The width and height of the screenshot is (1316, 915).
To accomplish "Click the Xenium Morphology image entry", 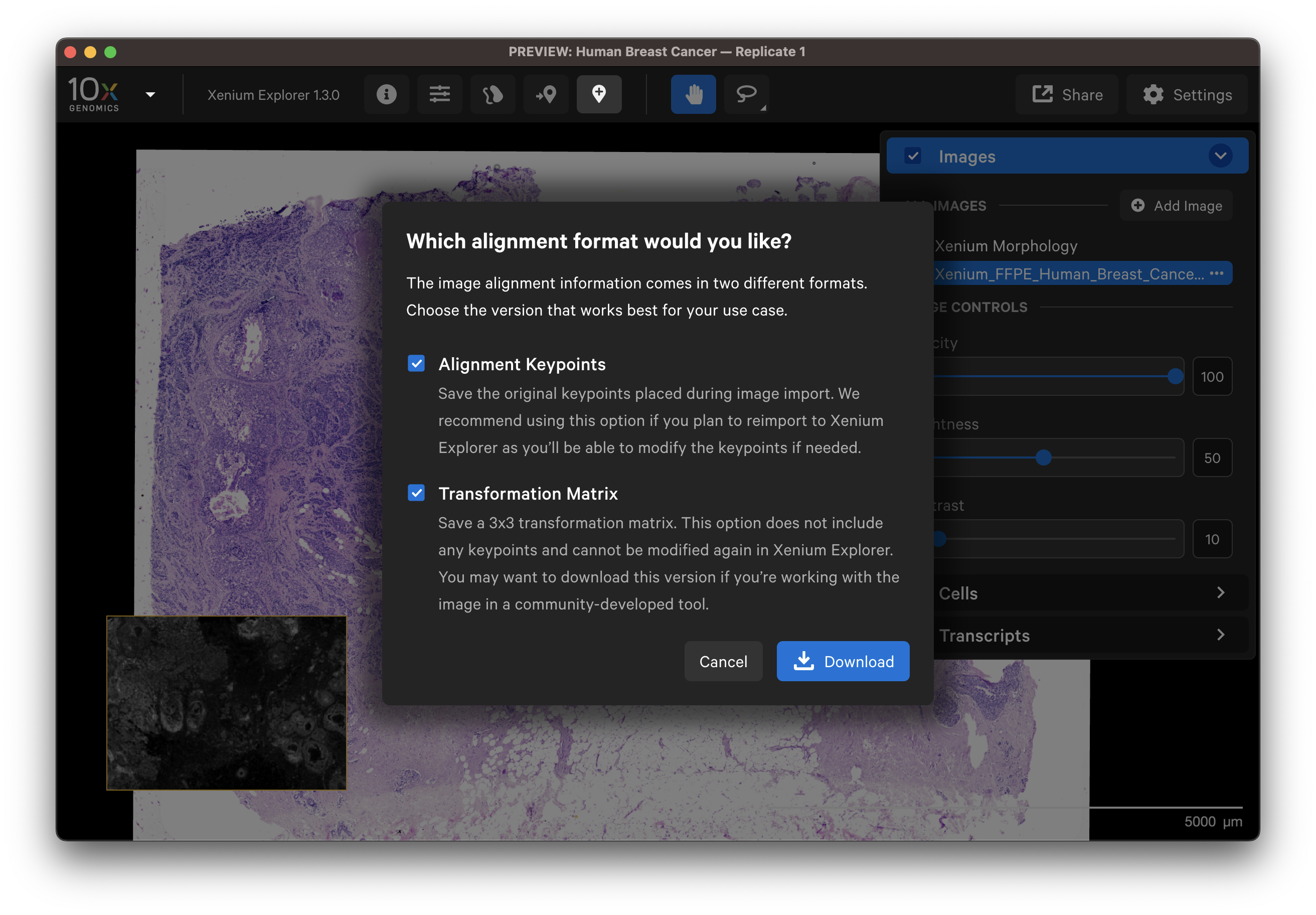I will point(1006,246).
